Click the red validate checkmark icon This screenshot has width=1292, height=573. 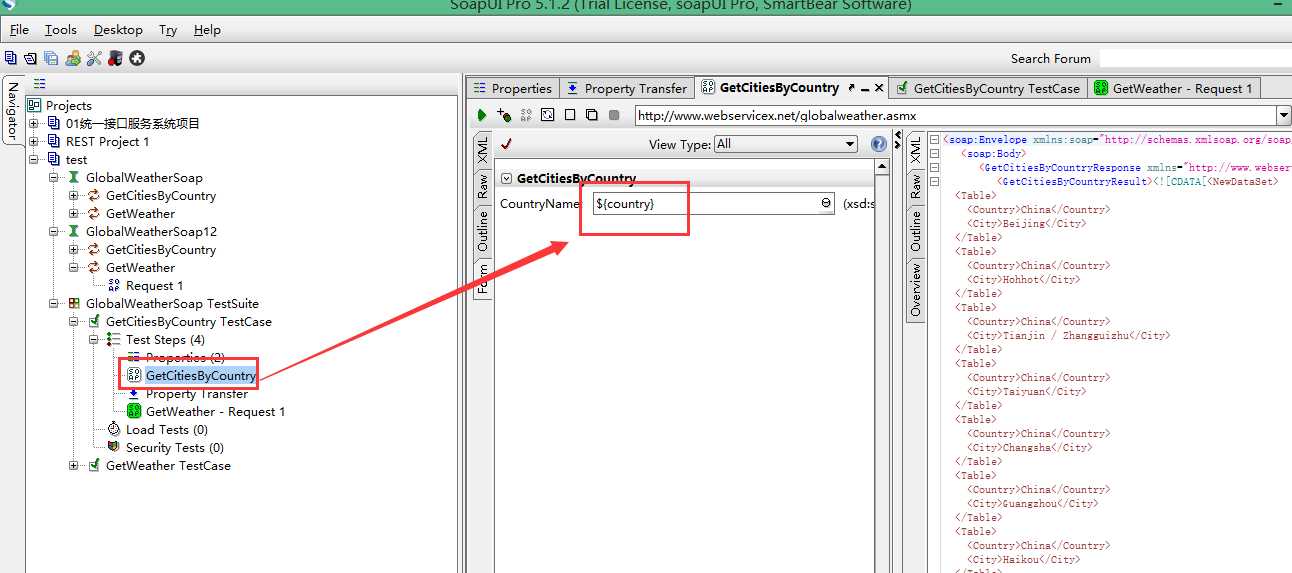pyautogui.click(x=506, y=144)
